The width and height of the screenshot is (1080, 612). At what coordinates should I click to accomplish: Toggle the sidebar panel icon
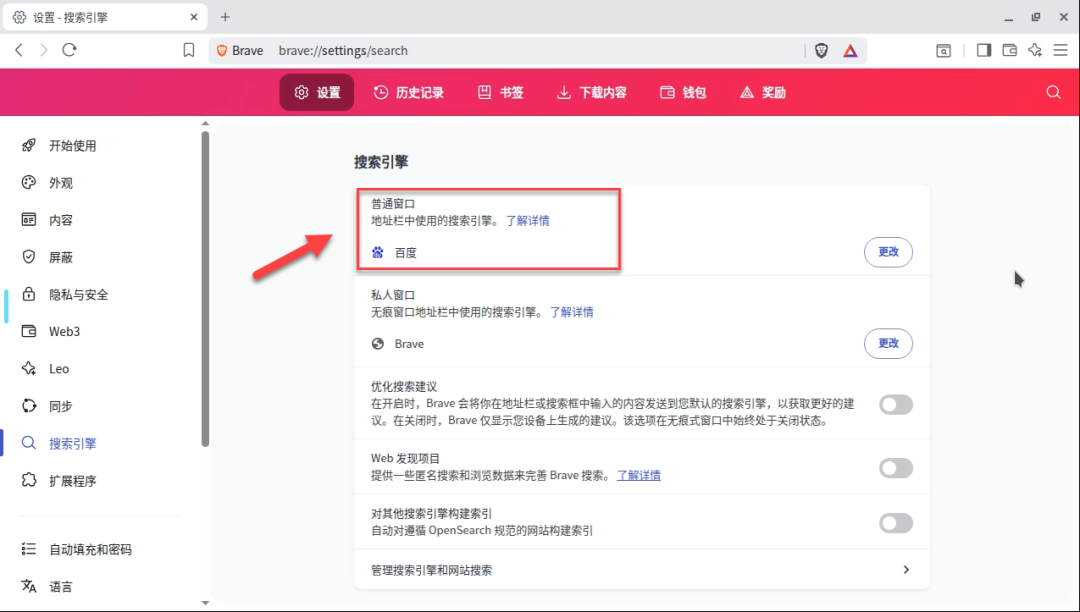pyautogui.click(x=984, y=50)
